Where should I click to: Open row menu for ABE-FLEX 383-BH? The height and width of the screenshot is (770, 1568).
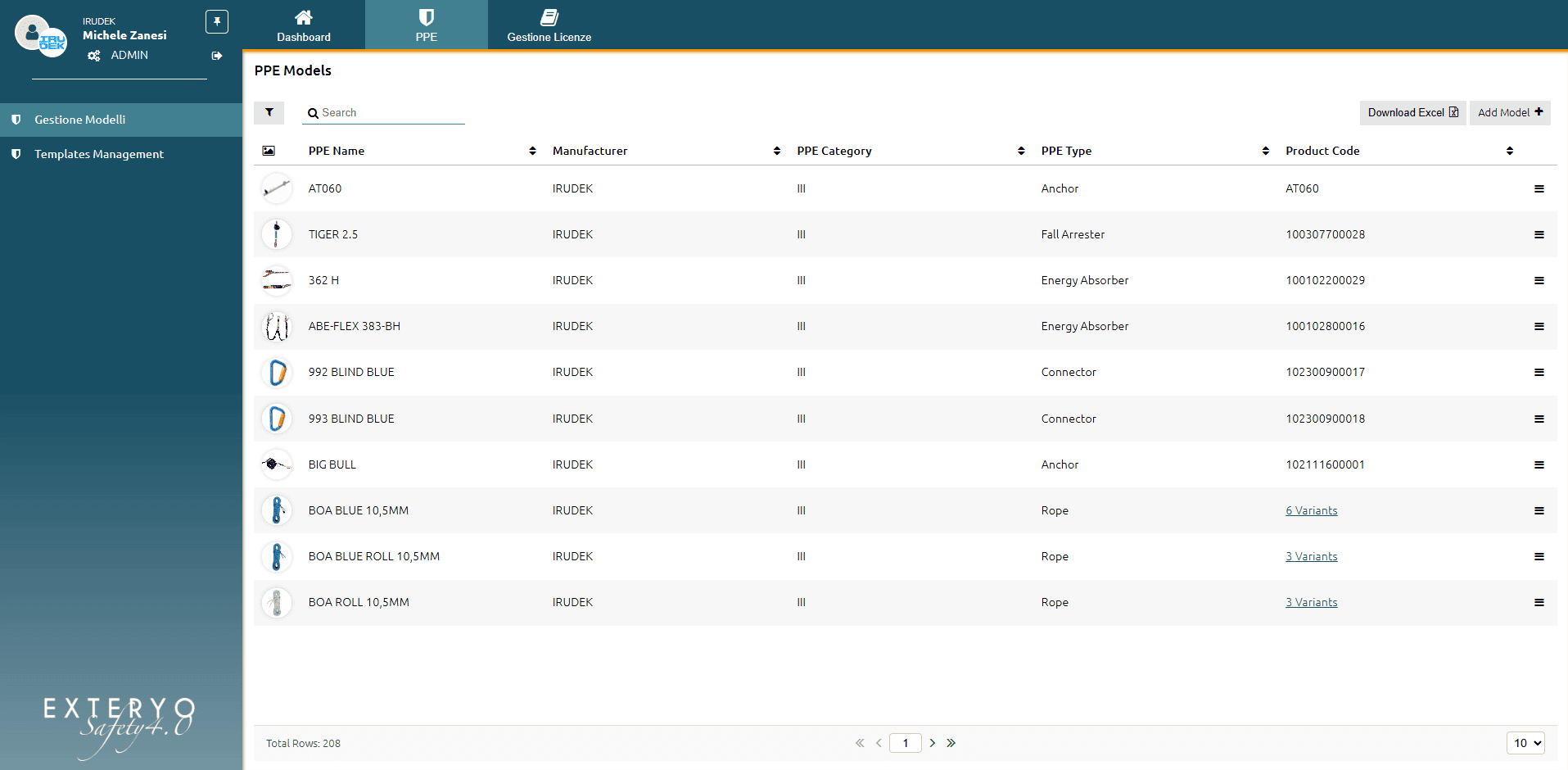coord(1539,326)
